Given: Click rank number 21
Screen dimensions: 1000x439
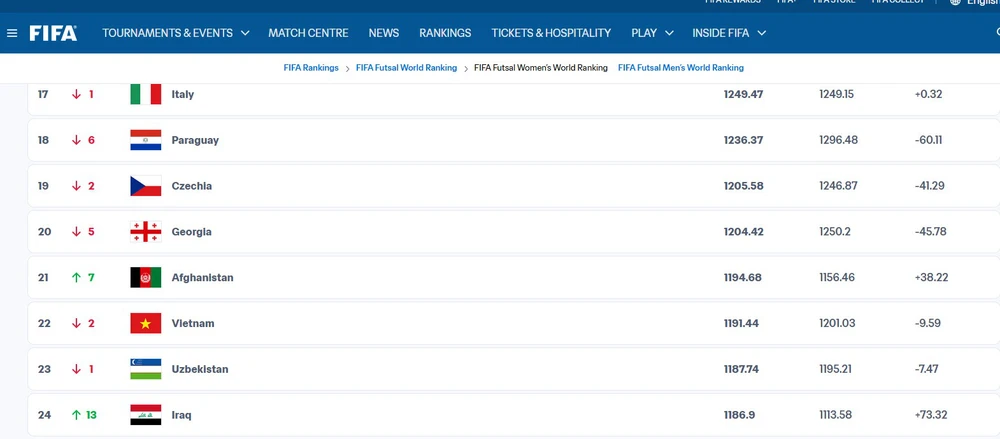Looking at the screenshot, I should click(x=43, y=278).
